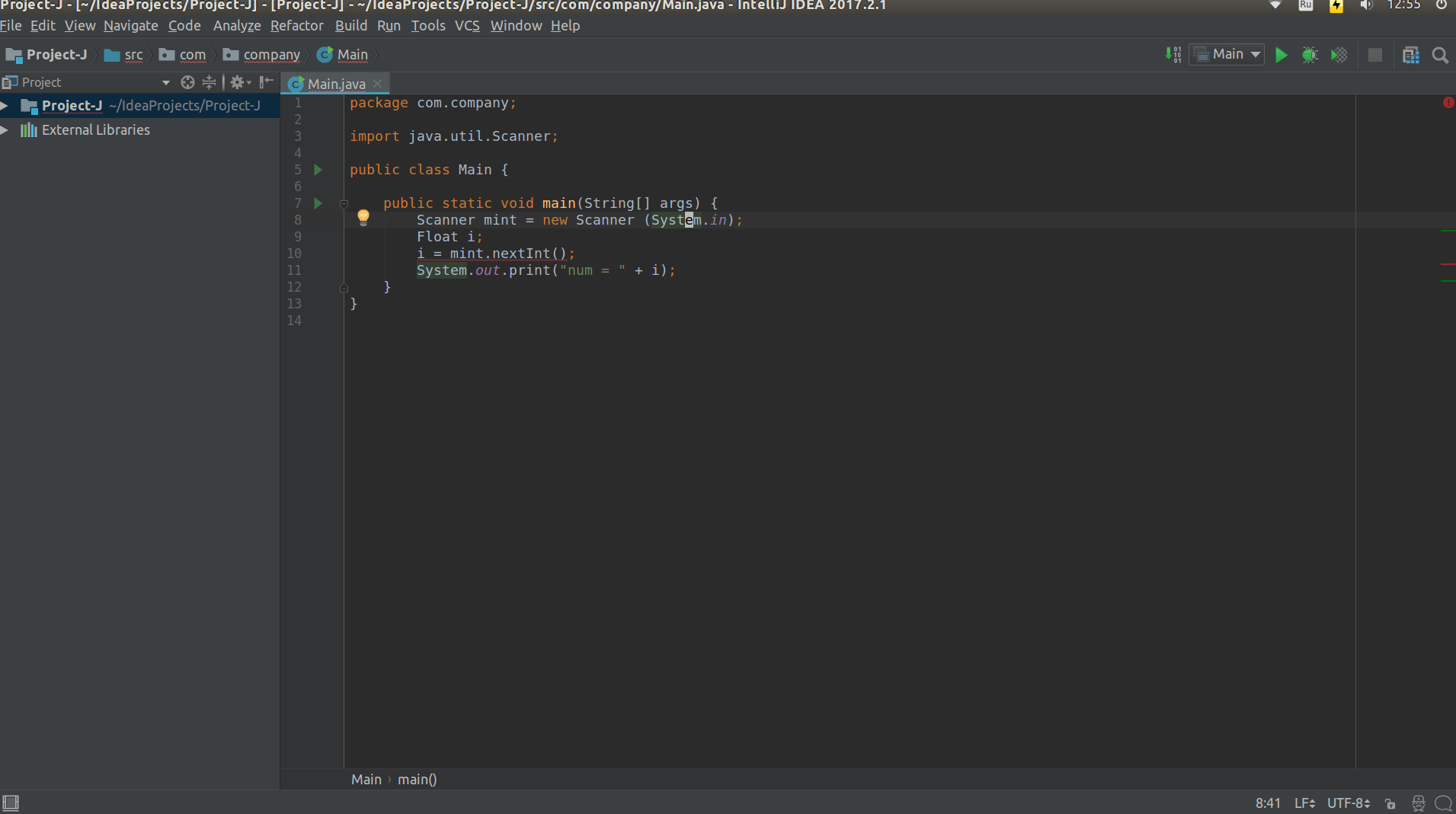Open notifications speech bubble icon
The width and height of the screenshot is (1456, 814).
tap(1443, 803)
